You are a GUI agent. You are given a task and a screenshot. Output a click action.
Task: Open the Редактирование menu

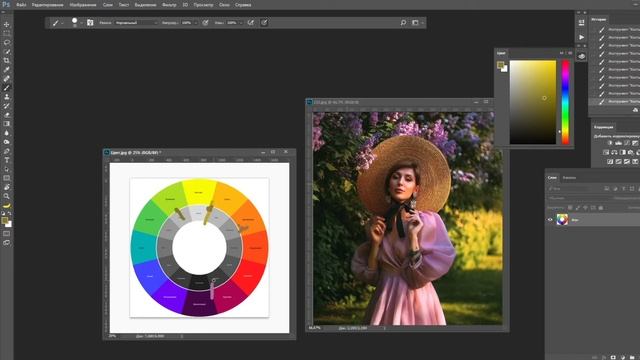point(47,5)
